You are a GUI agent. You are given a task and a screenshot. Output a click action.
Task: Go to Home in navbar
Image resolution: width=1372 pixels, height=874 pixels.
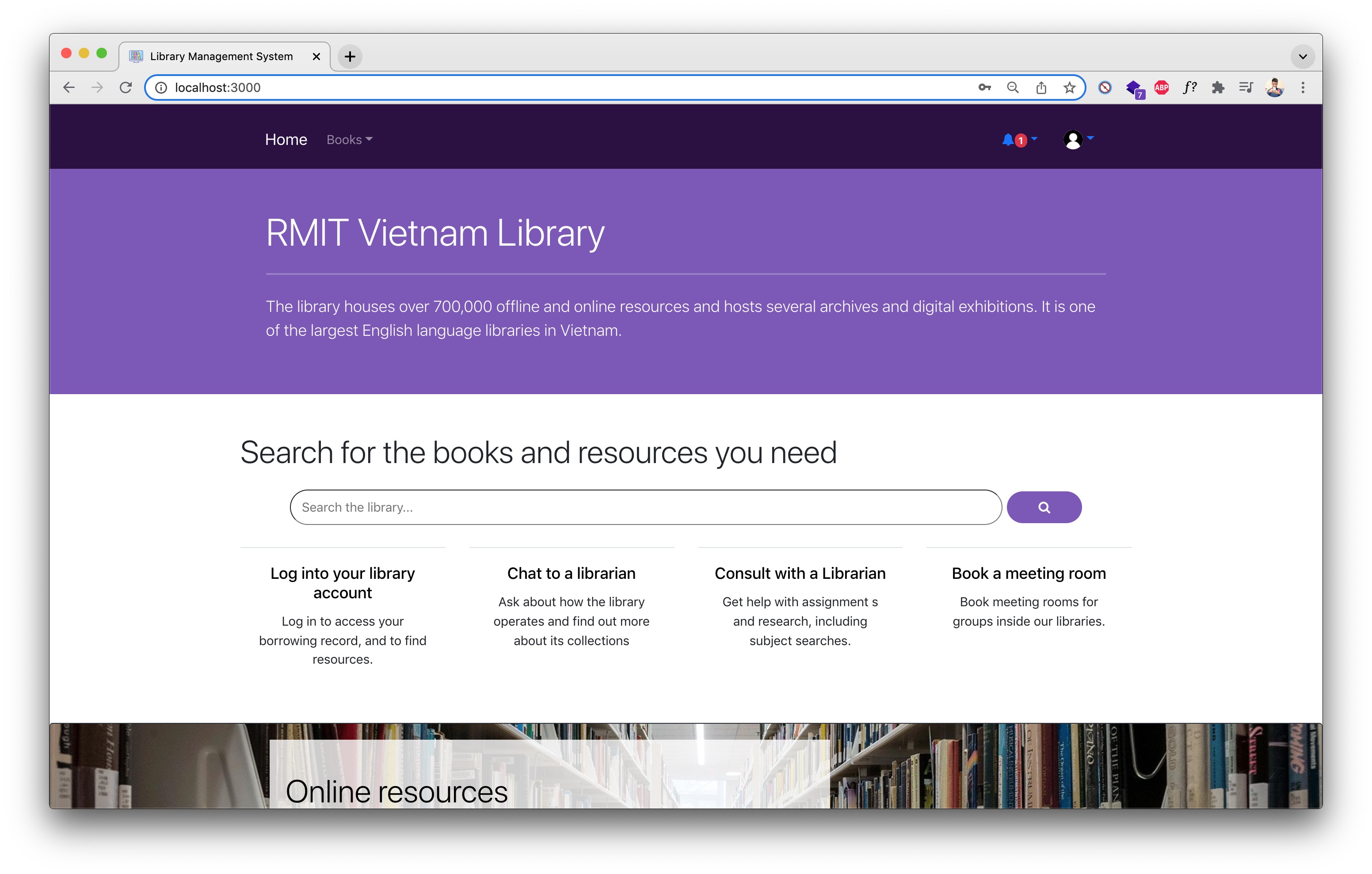coord(286,140)
